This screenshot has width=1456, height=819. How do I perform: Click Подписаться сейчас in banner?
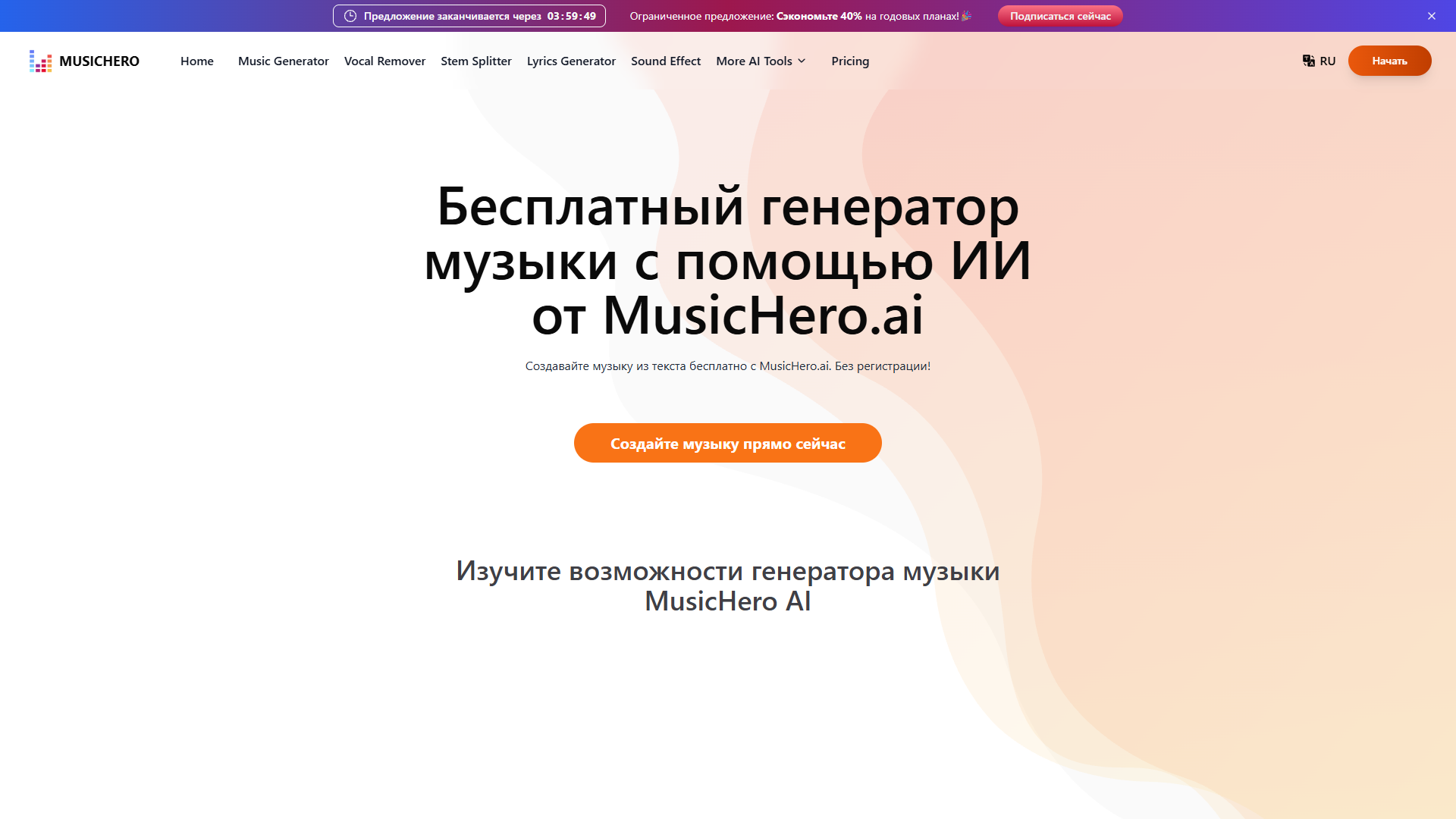pos(1060,16)
